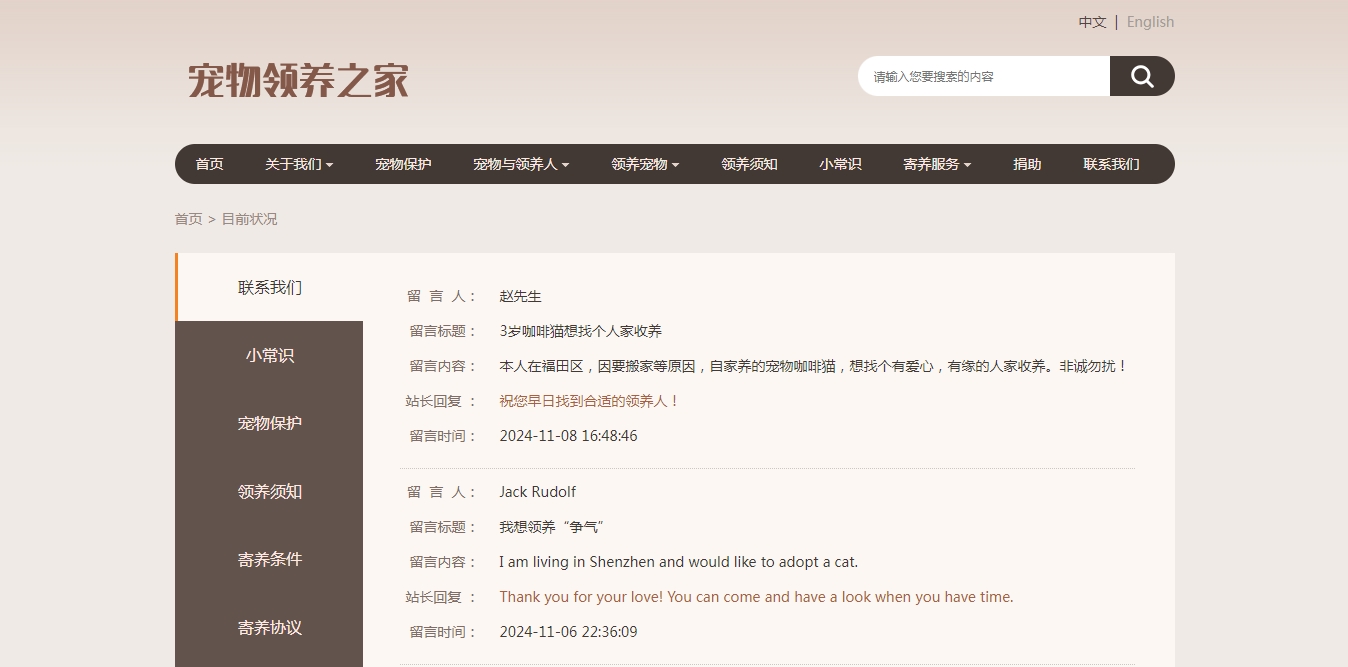
Task: Click 小常识 in the top navigation
Action: pos(840,164)
